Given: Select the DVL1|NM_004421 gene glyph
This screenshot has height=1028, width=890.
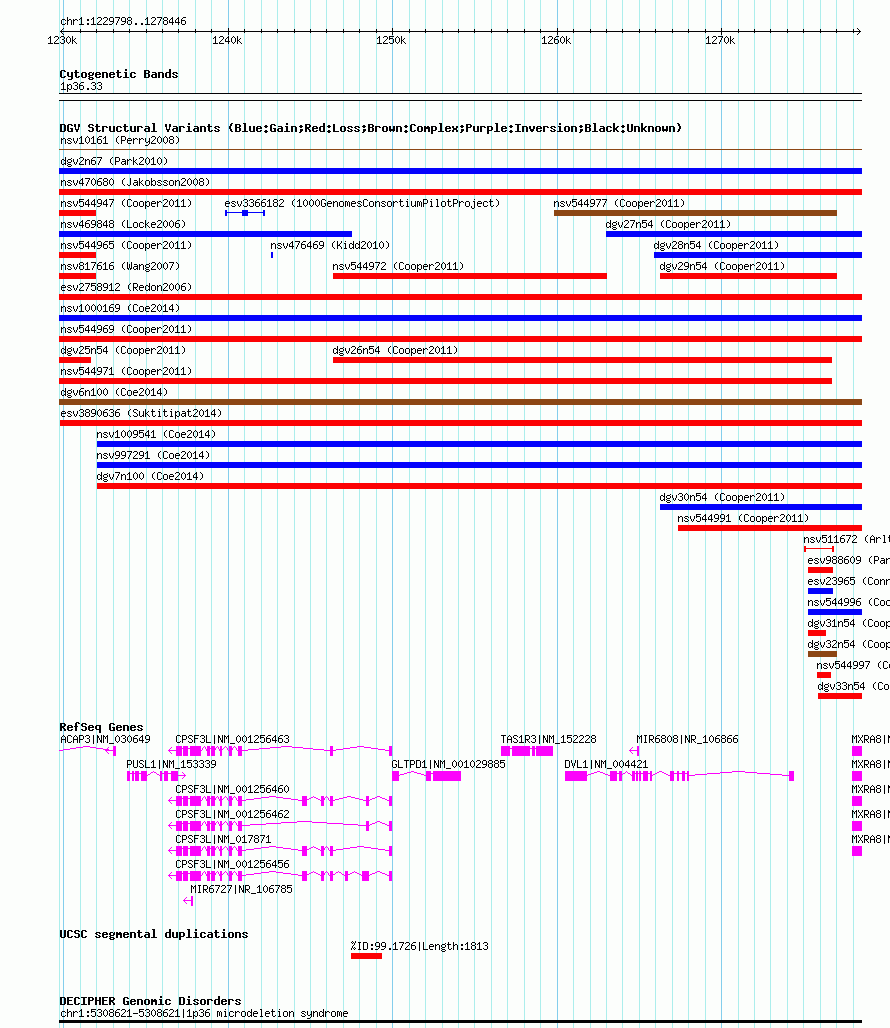Looking at the screenshot, I should pyautogui.click(x=680, y=776).
